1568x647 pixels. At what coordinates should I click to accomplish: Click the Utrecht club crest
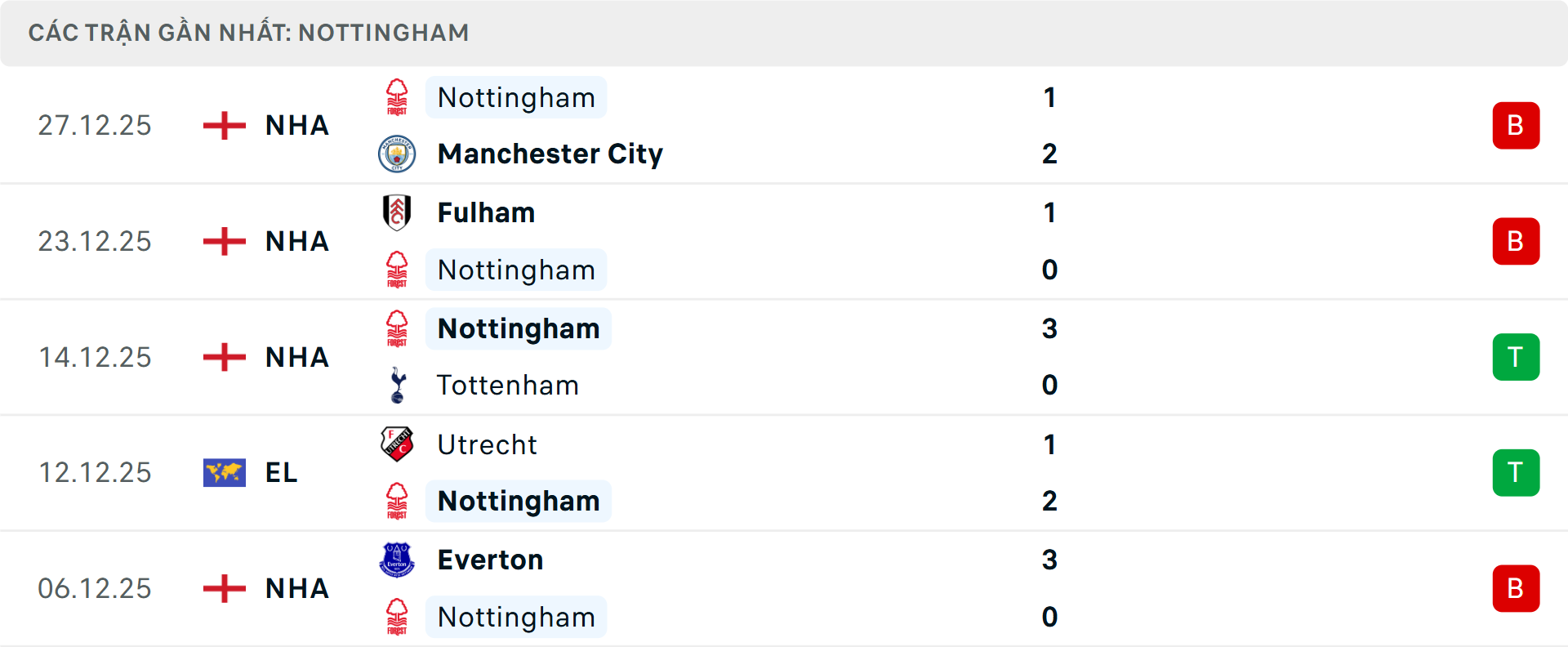tap(397, 444)
